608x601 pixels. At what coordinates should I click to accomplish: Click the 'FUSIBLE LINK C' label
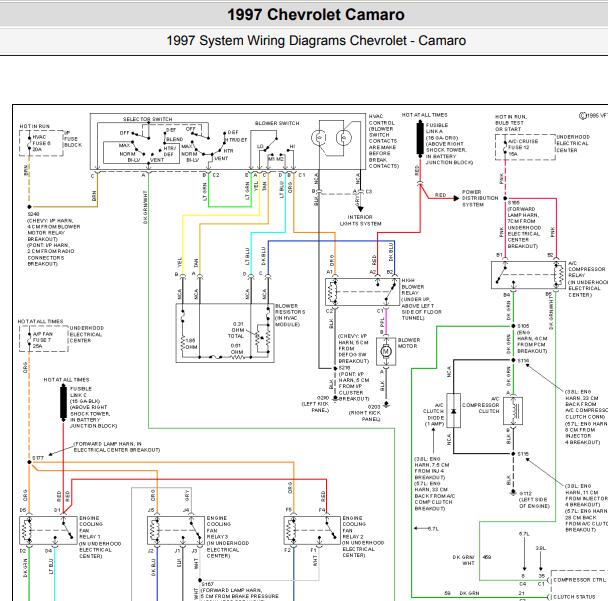(81, 392)
